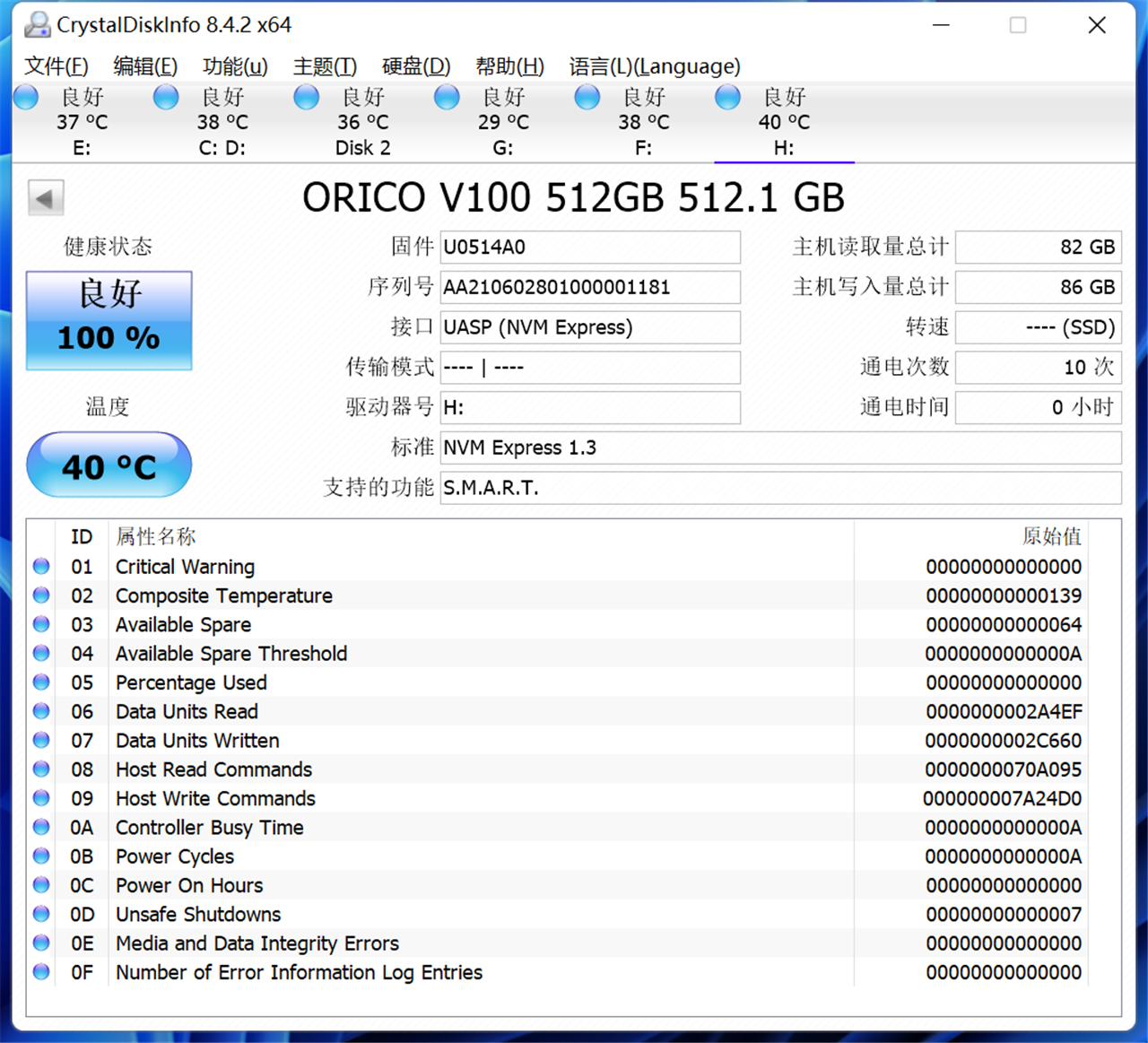The height and width of the screenshot is (1043, 1148).
Task: Click the power on count 10 次
Action: [1039, 368]
